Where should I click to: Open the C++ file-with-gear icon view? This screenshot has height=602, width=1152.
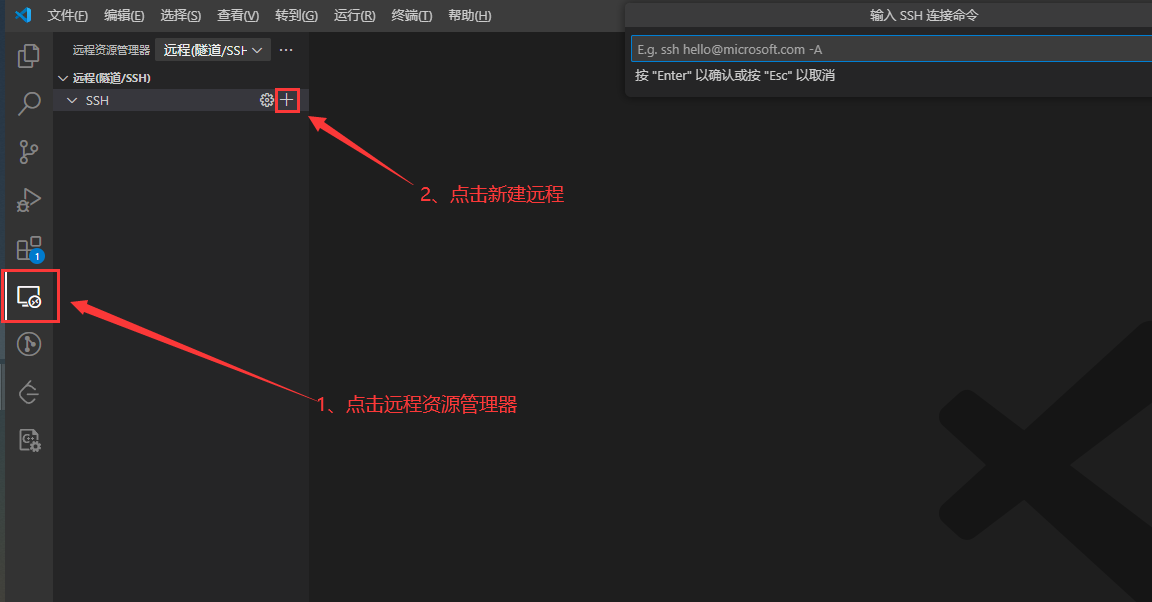click(x=29, y=440)
